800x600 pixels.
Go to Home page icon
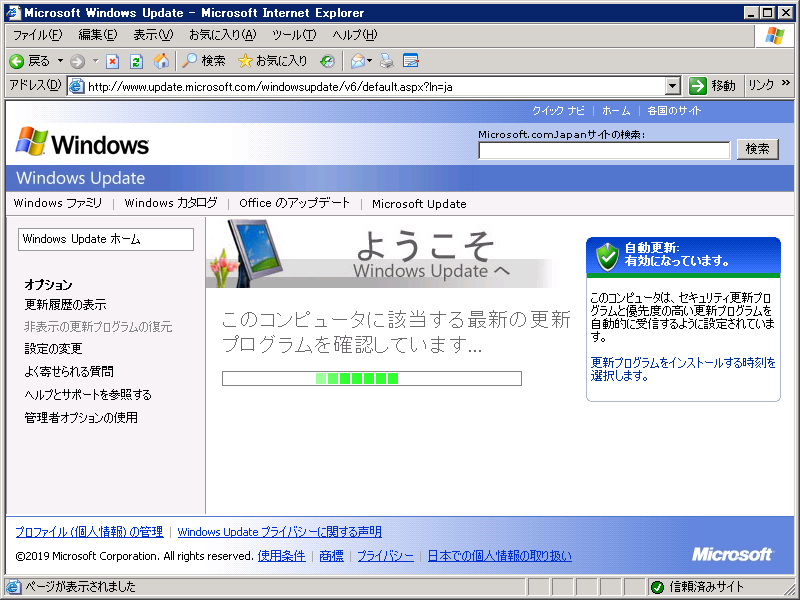coord(161,61)
